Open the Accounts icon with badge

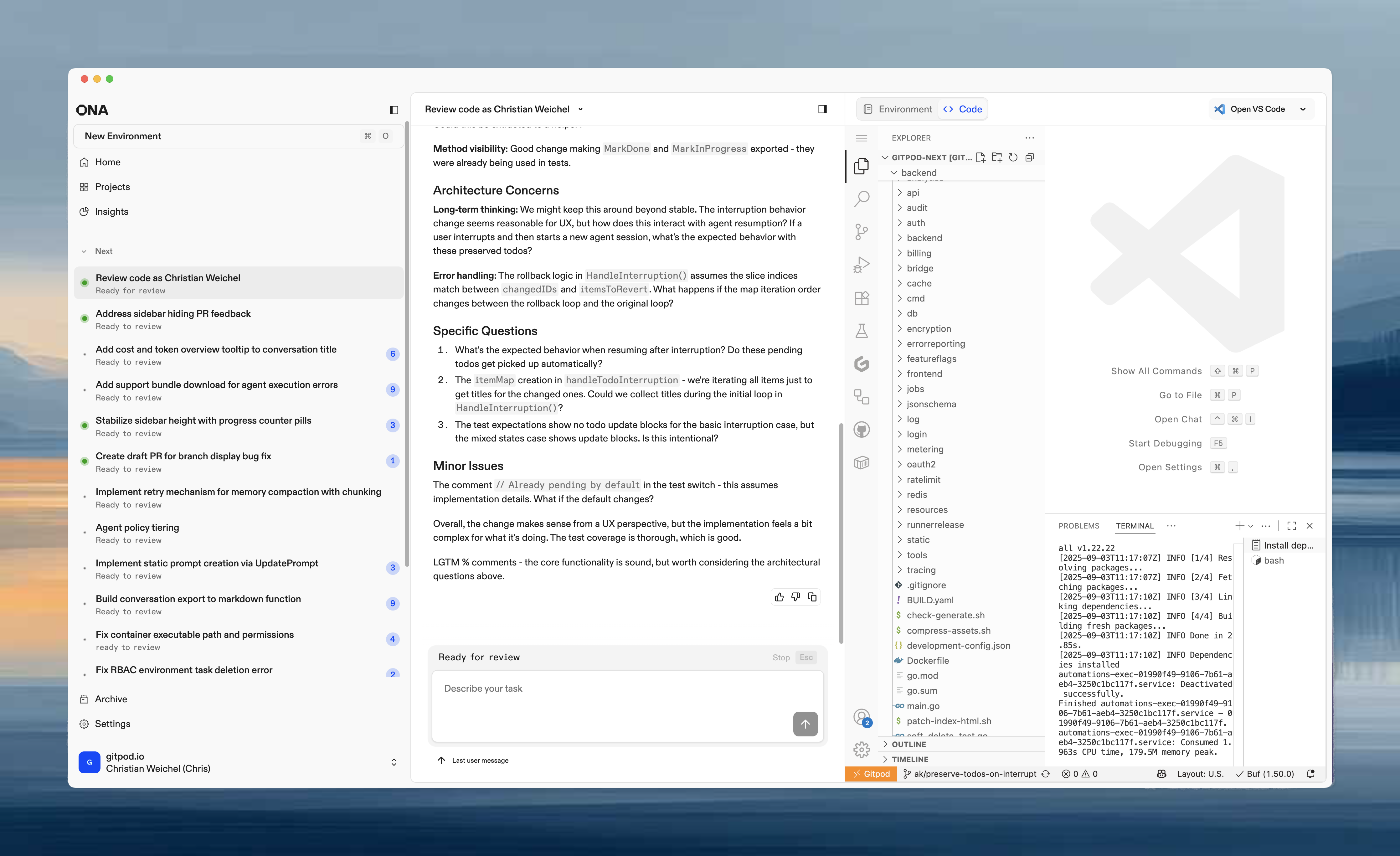pyautogui.click(x=862, y=717)
